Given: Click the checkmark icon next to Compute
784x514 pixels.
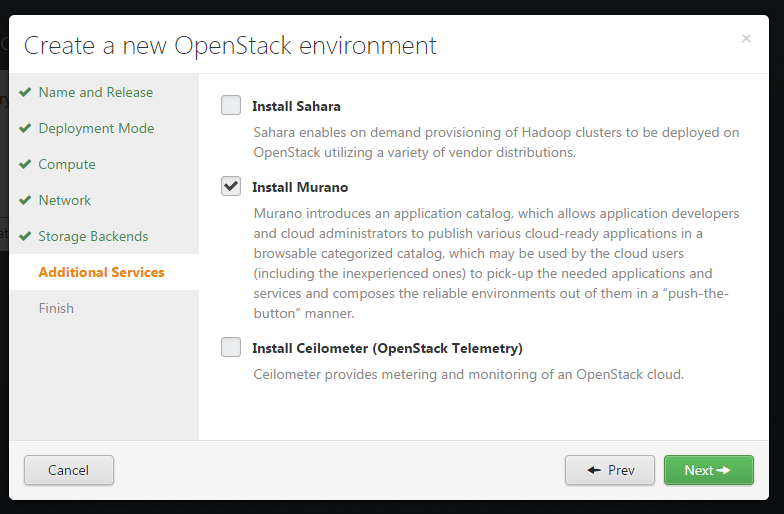Looking at the screenshot, I should coord(25,164).
